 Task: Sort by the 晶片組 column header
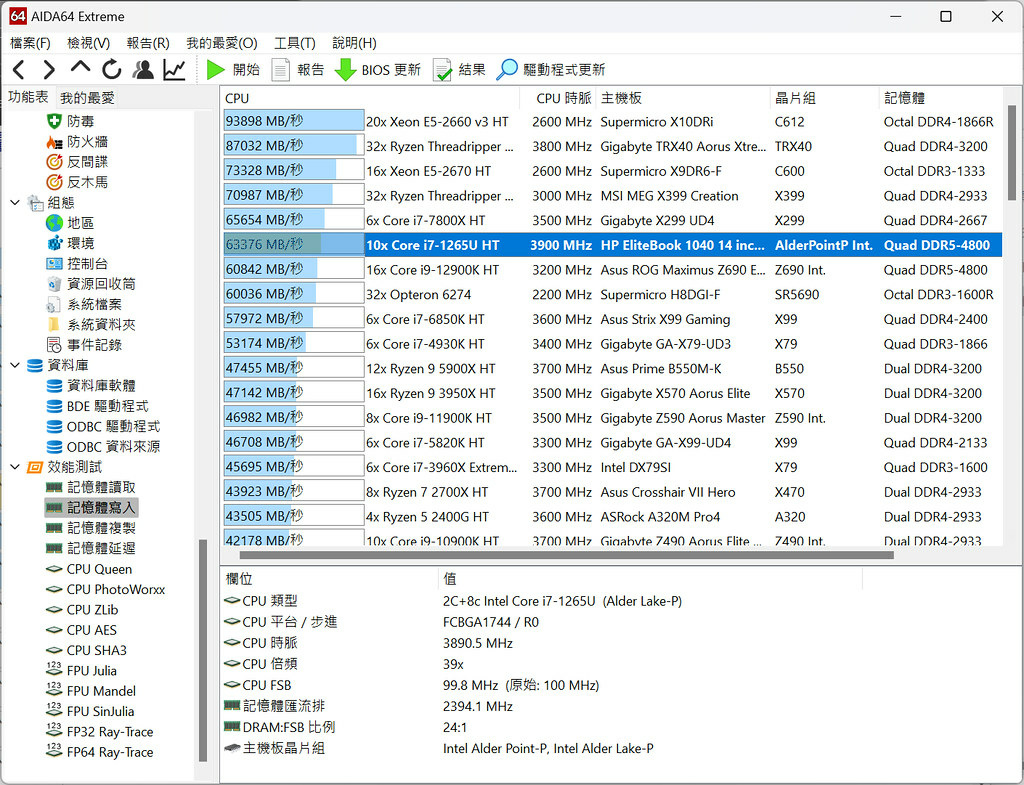pos(825,98)
